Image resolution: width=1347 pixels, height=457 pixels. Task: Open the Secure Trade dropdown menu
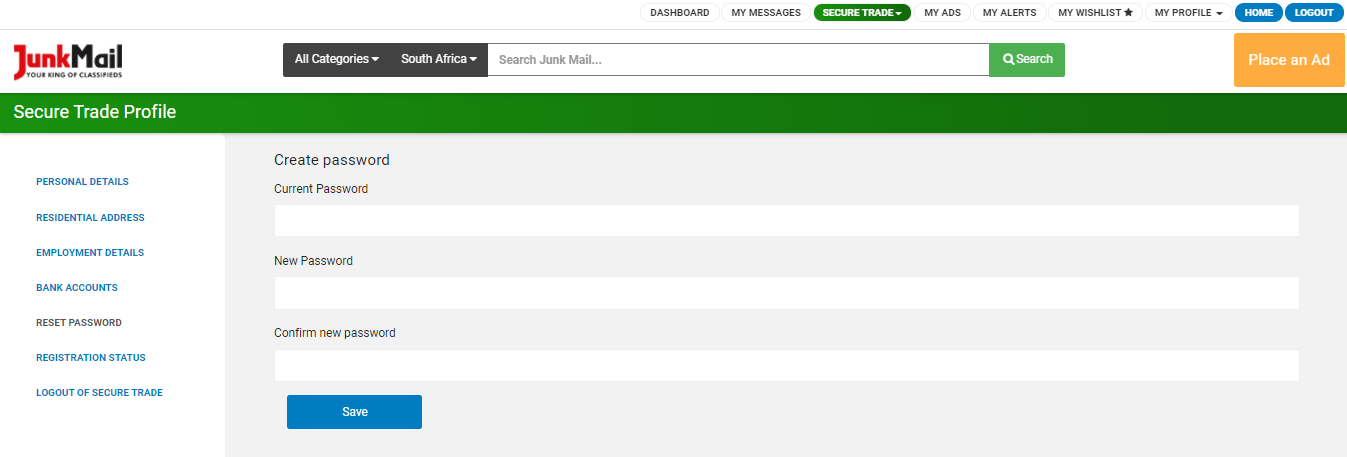click(861, 13)
